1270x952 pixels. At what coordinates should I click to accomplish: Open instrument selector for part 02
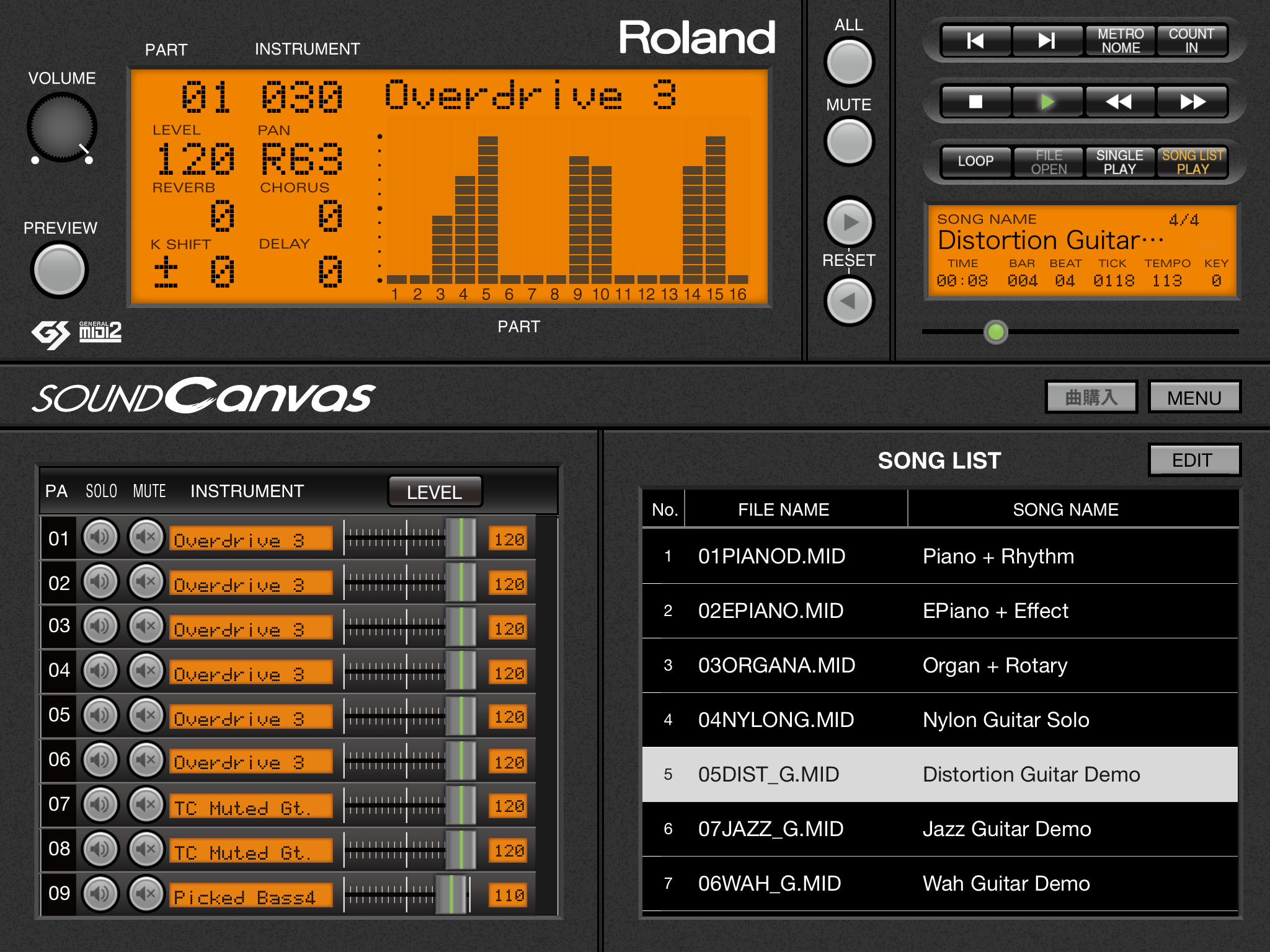pos(251,583)
